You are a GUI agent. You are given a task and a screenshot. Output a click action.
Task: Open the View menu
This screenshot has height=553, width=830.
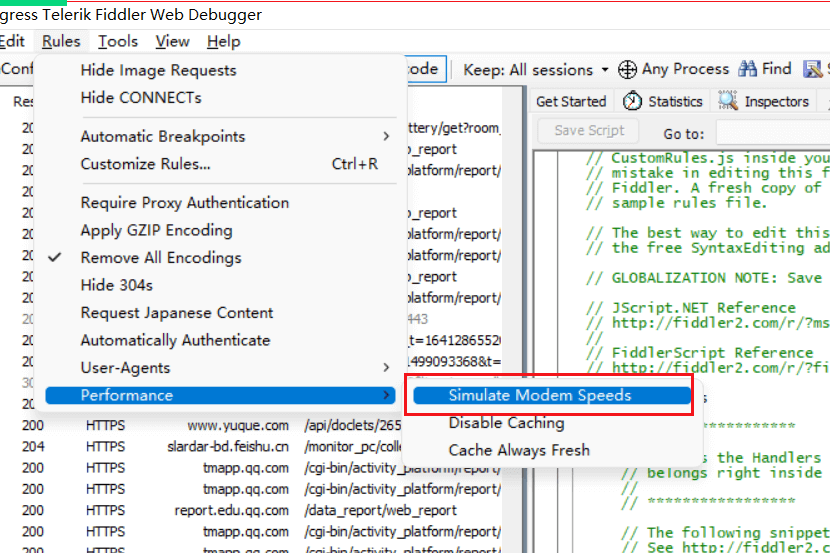tap(173, 41)
